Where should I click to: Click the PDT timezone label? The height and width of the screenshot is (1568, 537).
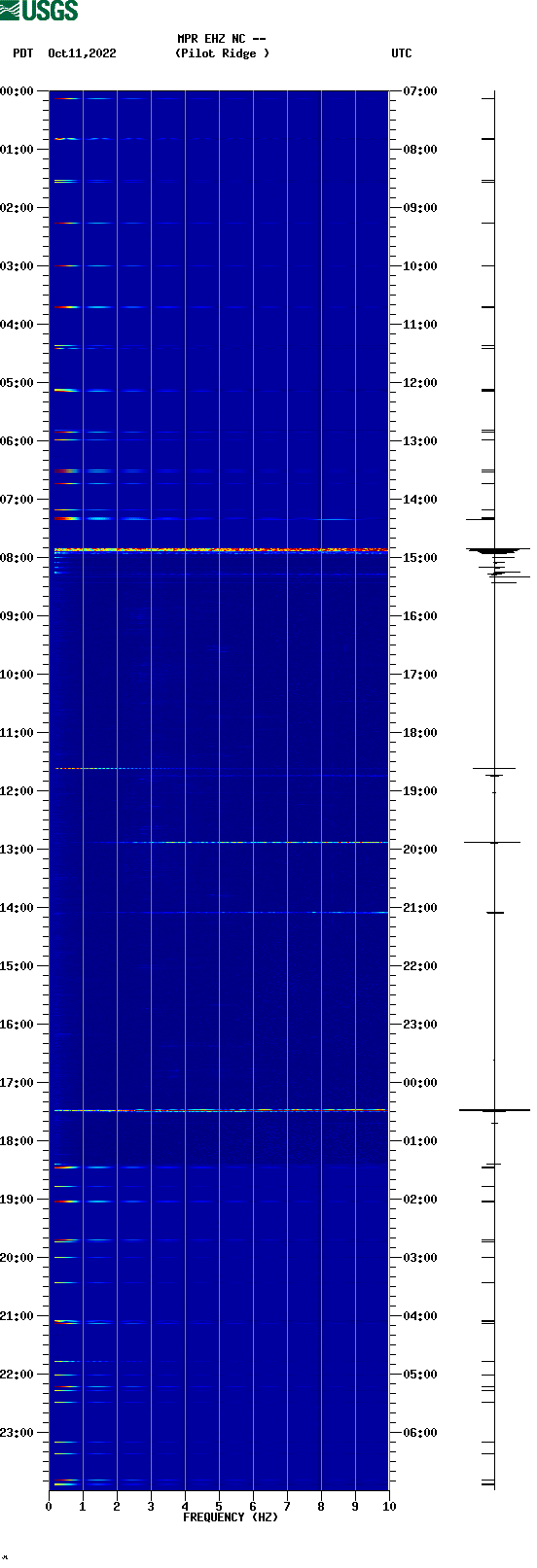(x=22, y=53)
